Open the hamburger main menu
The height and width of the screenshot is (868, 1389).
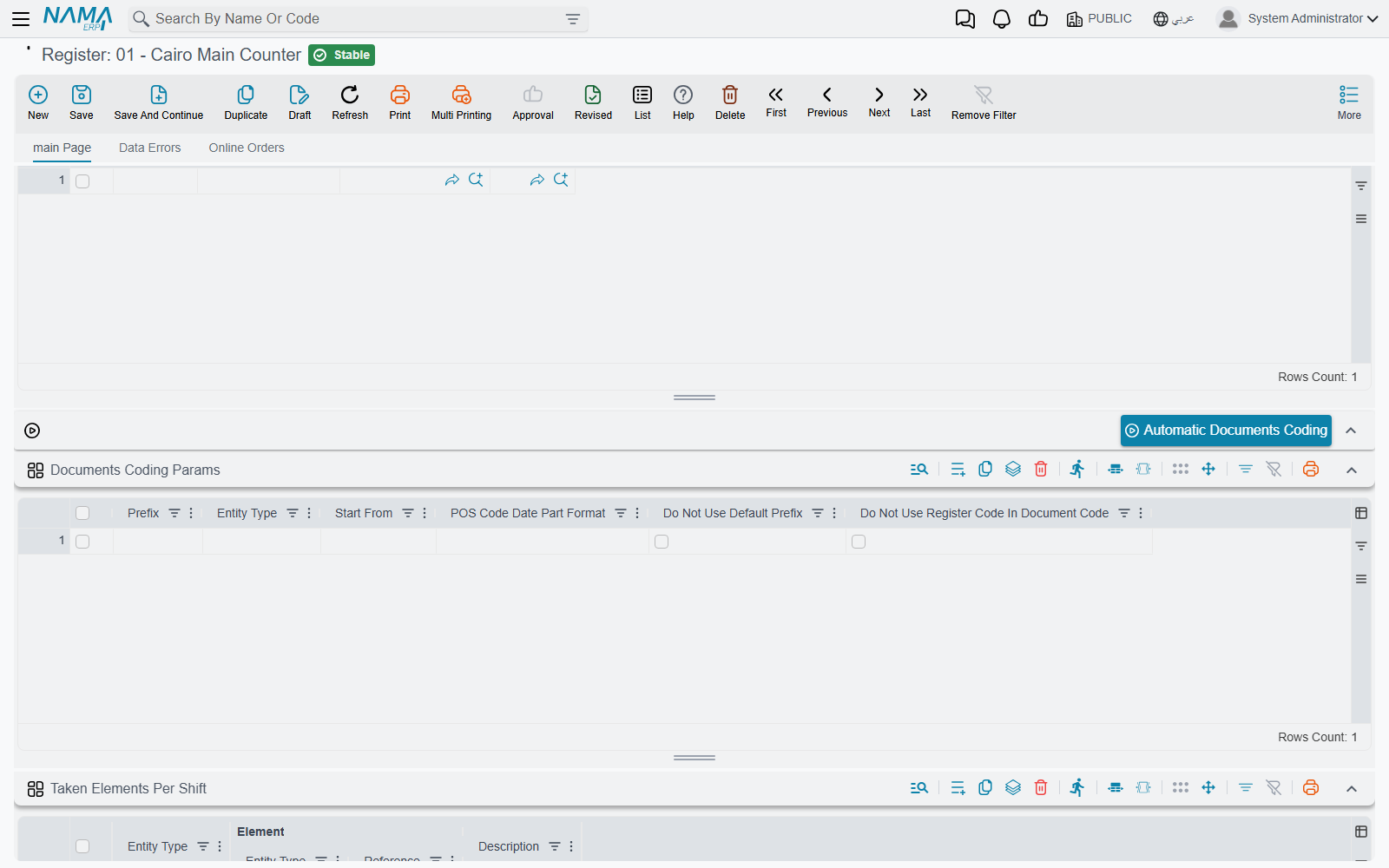[x=21, y=19]
